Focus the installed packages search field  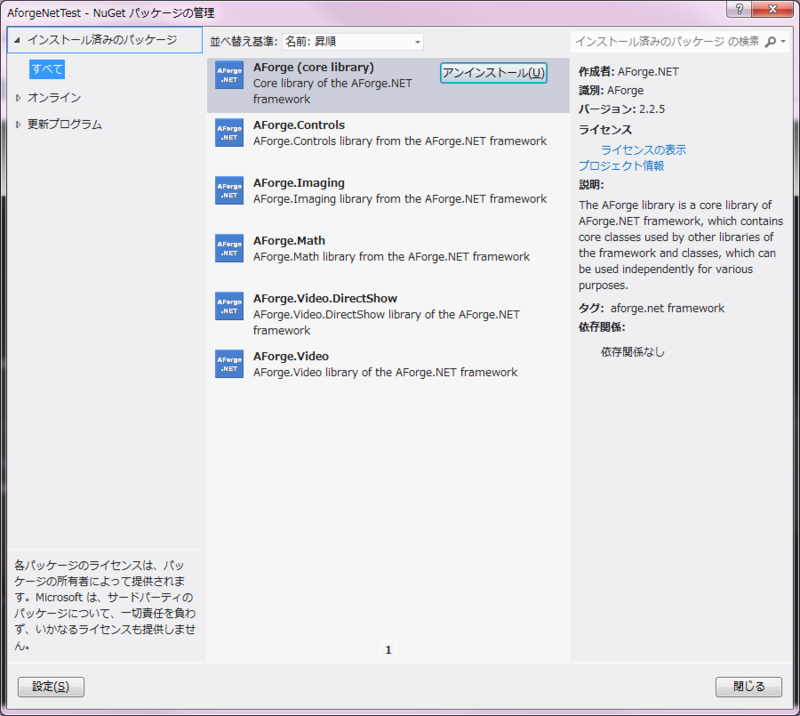click(667, 41)
